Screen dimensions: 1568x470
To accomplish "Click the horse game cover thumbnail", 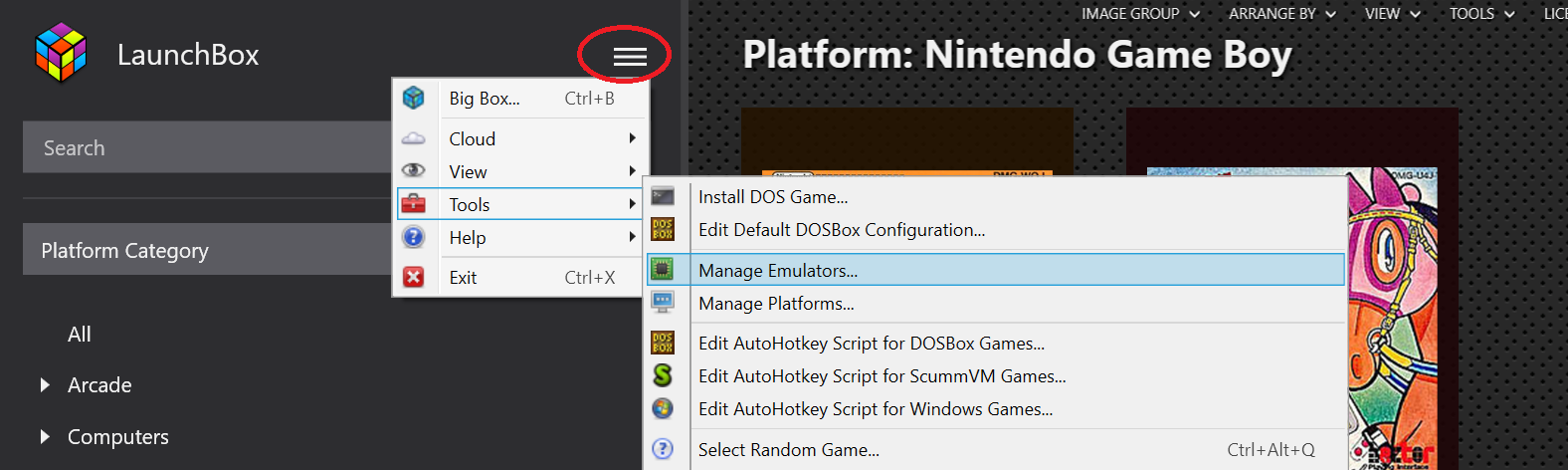I will click(1393, 319).
